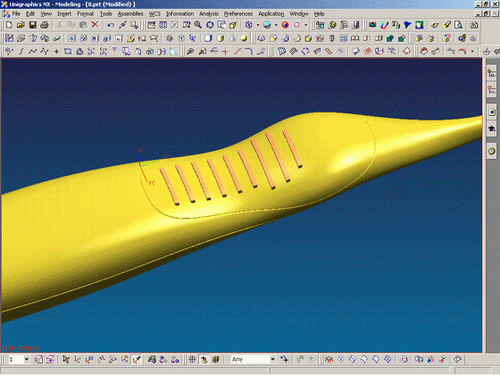The width and height of the screenshot is (500, 375).
Task: Select the Rotate view tool
Action: point(210,25)
